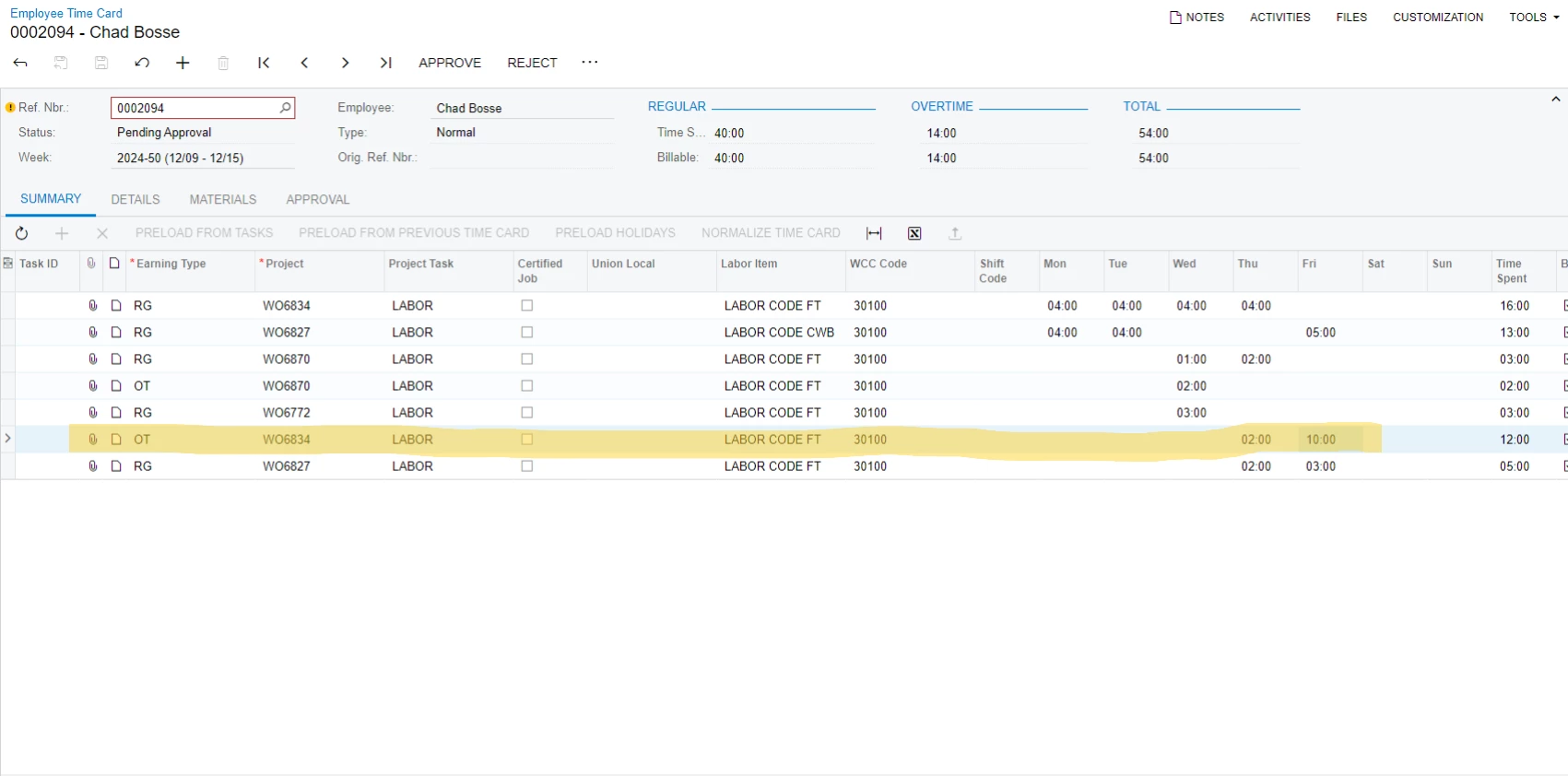Open the Approval tab
This screenshot has width=1568, height=776.
(x=318, y=199)
